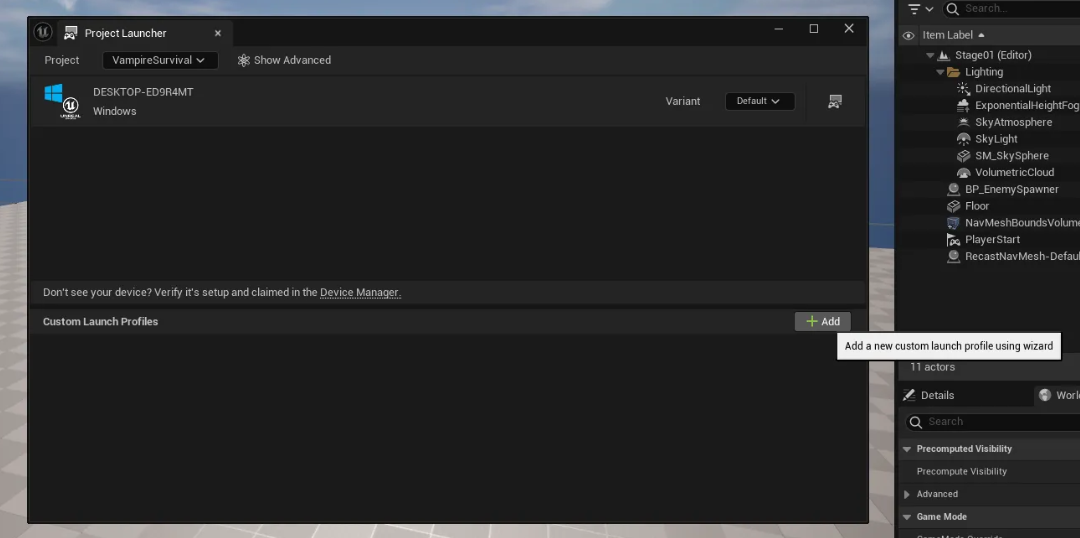Toggle the visibility eye column header
1080x538 pixels.
[x=908, y=35]
